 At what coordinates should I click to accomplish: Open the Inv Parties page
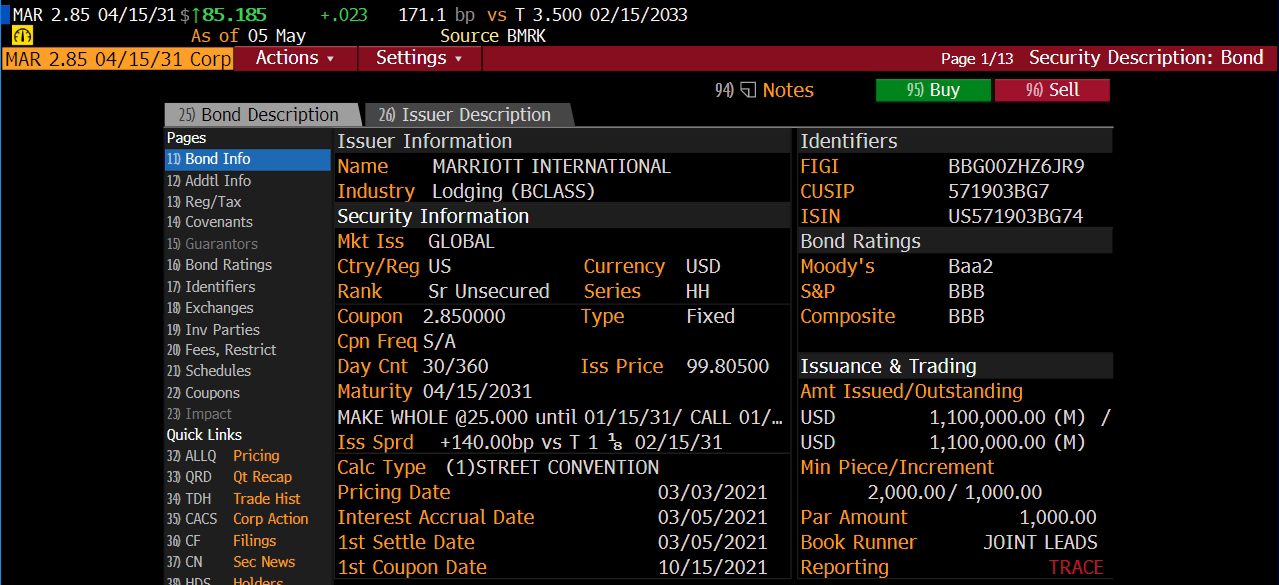213,329
